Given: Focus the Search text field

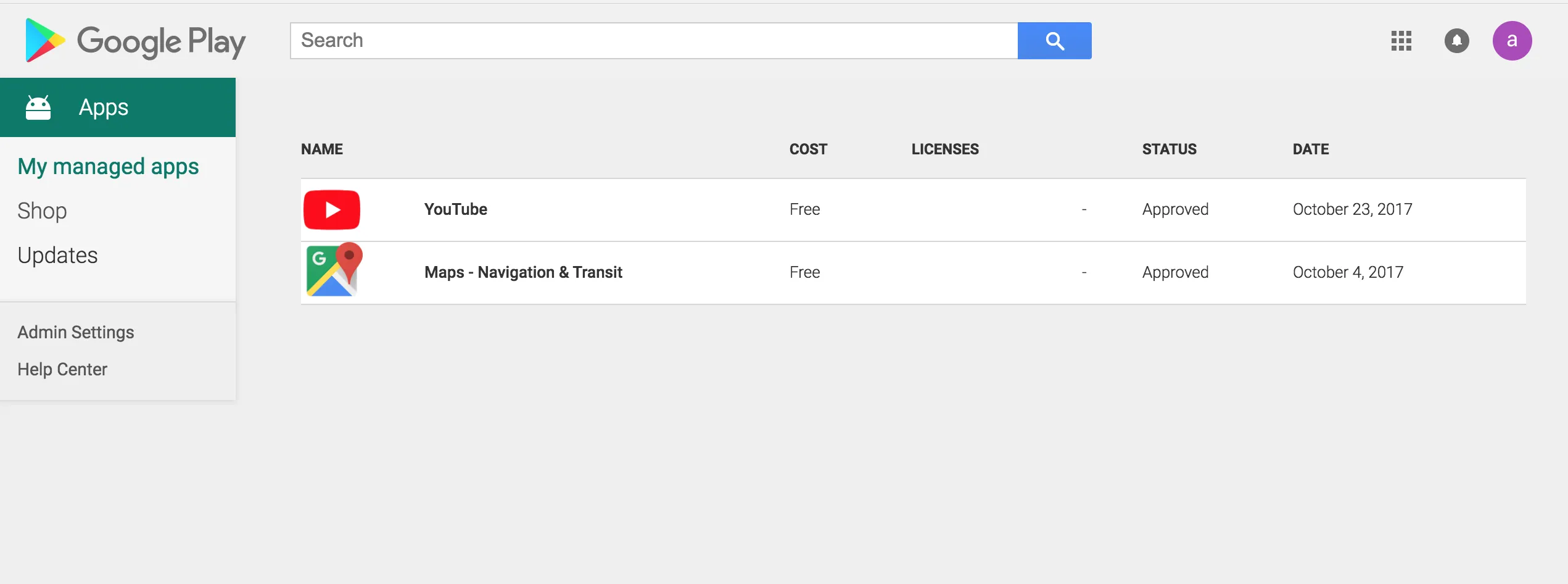Looking at the screenshot, I should pos(654,41).
